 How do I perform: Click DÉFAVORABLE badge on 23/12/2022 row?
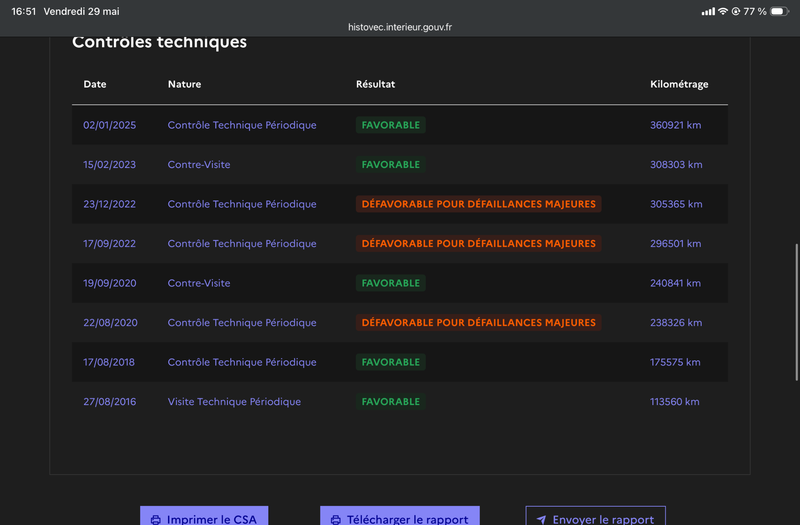point(479,204)
